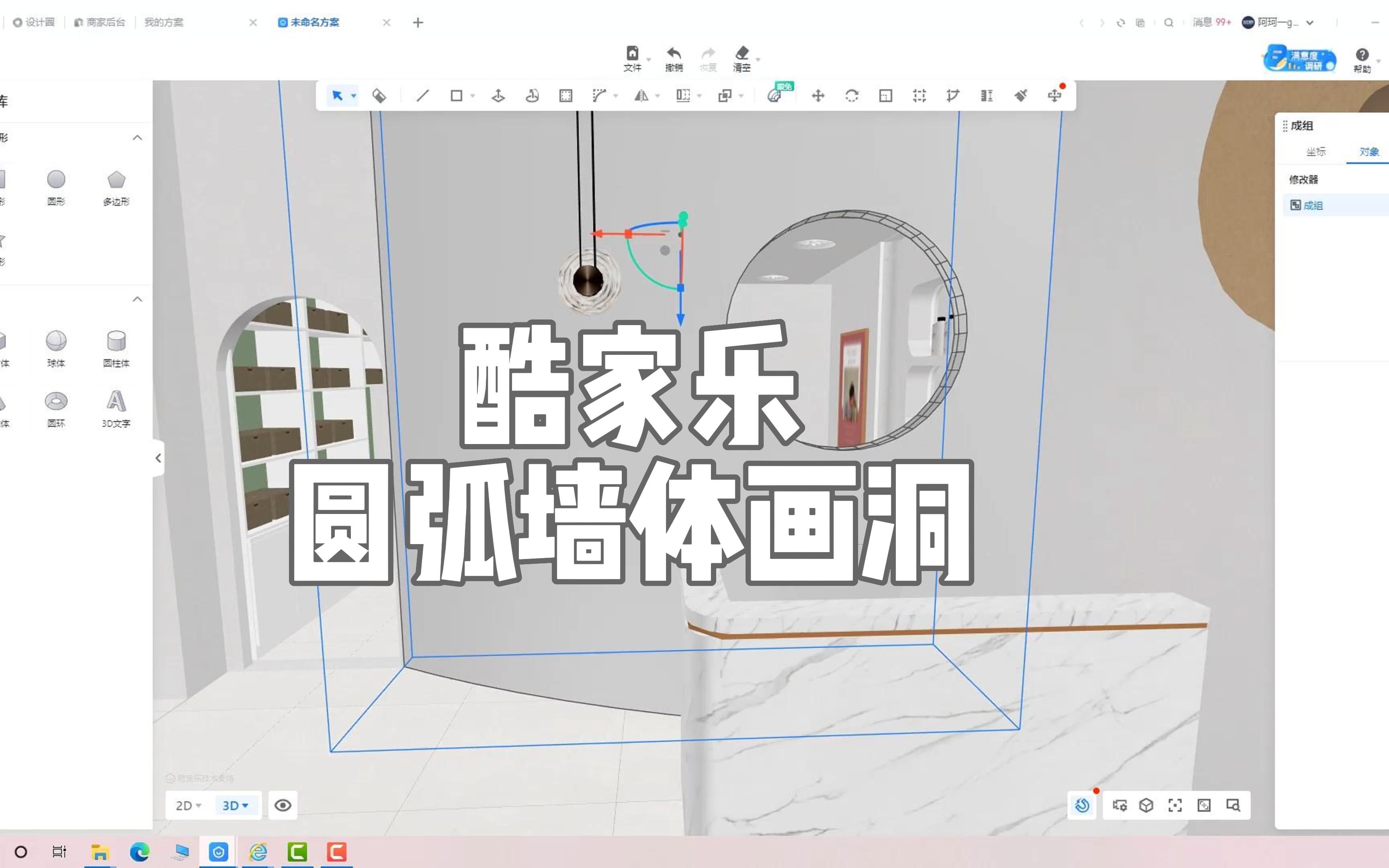
Task: Switch to the 设计圈 tab
Action: pos(34,23)
